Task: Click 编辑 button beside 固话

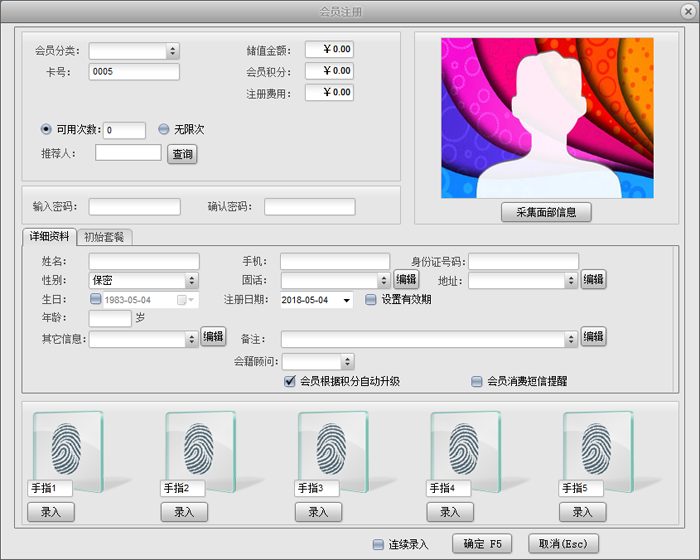Action: coord(406,280)
